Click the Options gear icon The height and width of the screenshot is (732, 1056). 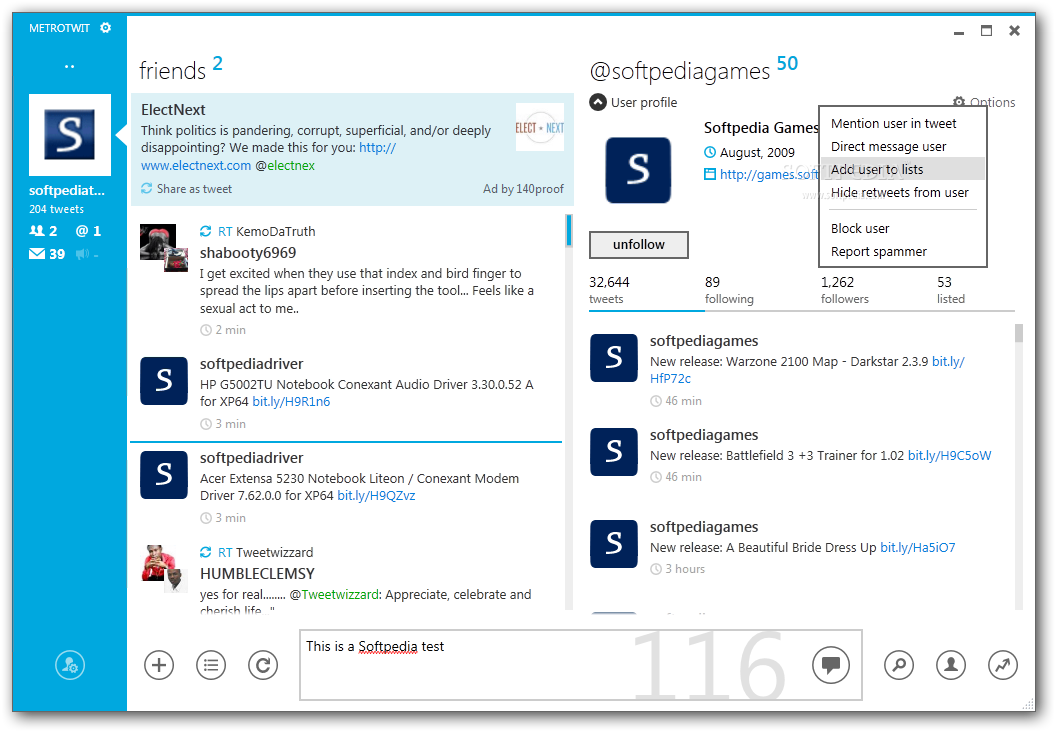958,102
